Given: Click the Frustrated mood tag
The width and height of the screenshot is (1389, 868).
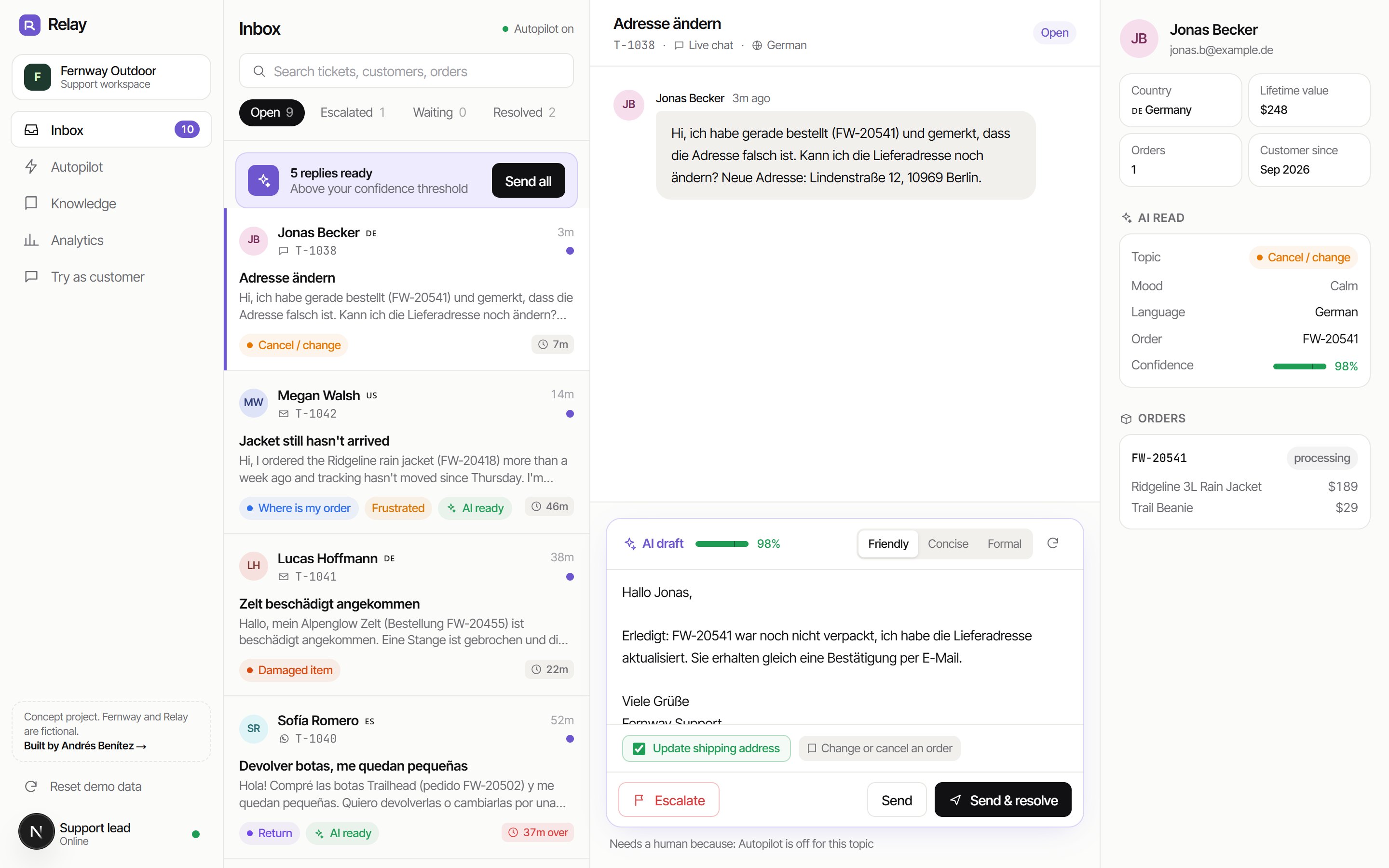Looking at the screenshot, I should pos(398,508).
